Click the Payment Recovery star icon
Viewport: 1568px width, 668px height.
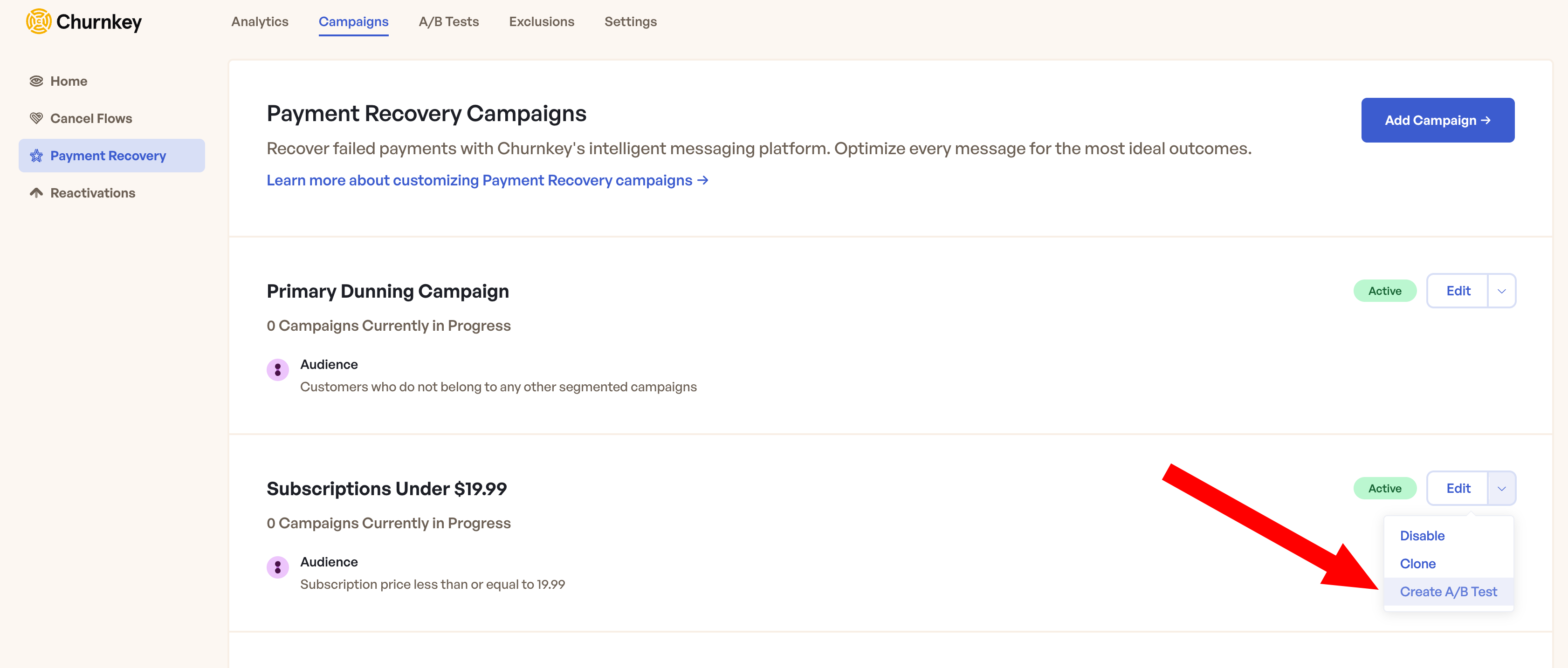(36, 156)
